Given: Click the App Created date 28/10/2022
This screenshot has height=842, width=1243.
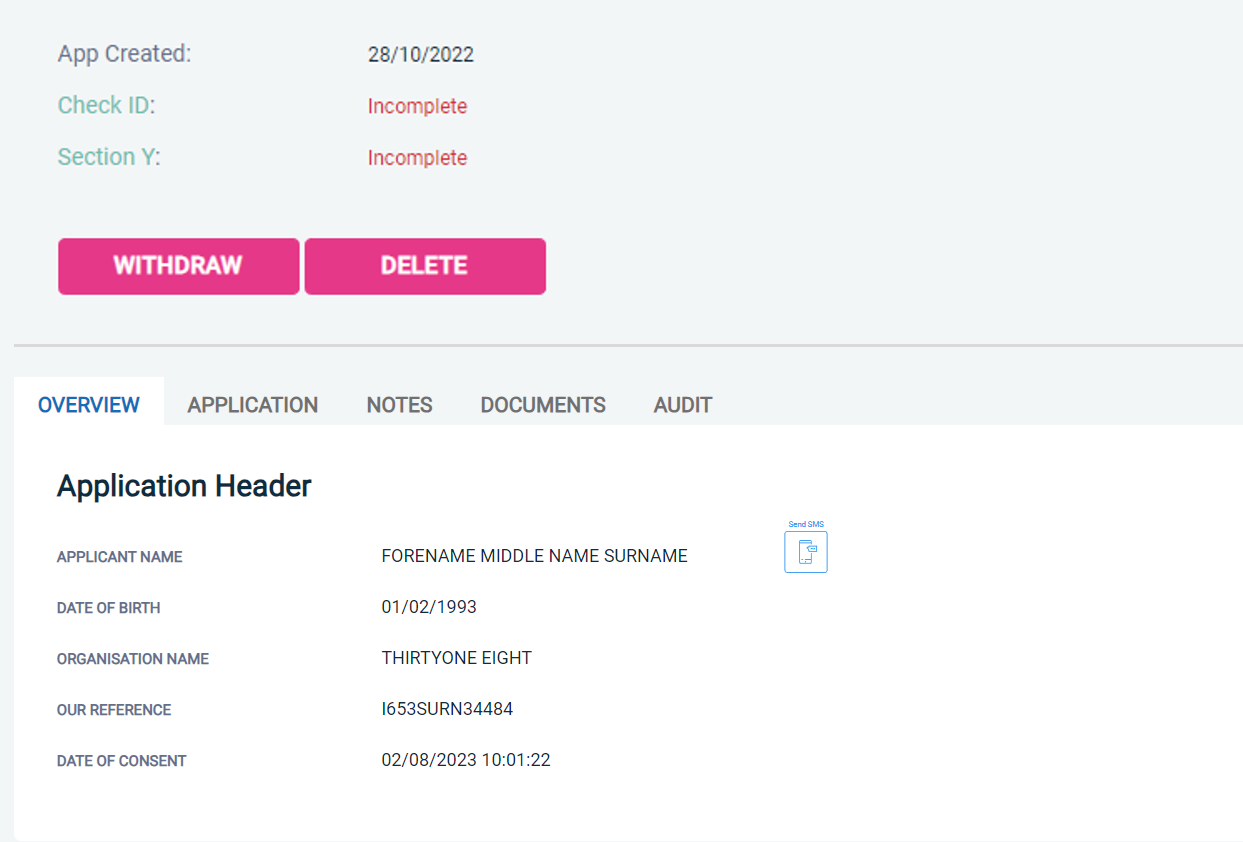Looking at the screenshot, I should (x=420, y=55).
